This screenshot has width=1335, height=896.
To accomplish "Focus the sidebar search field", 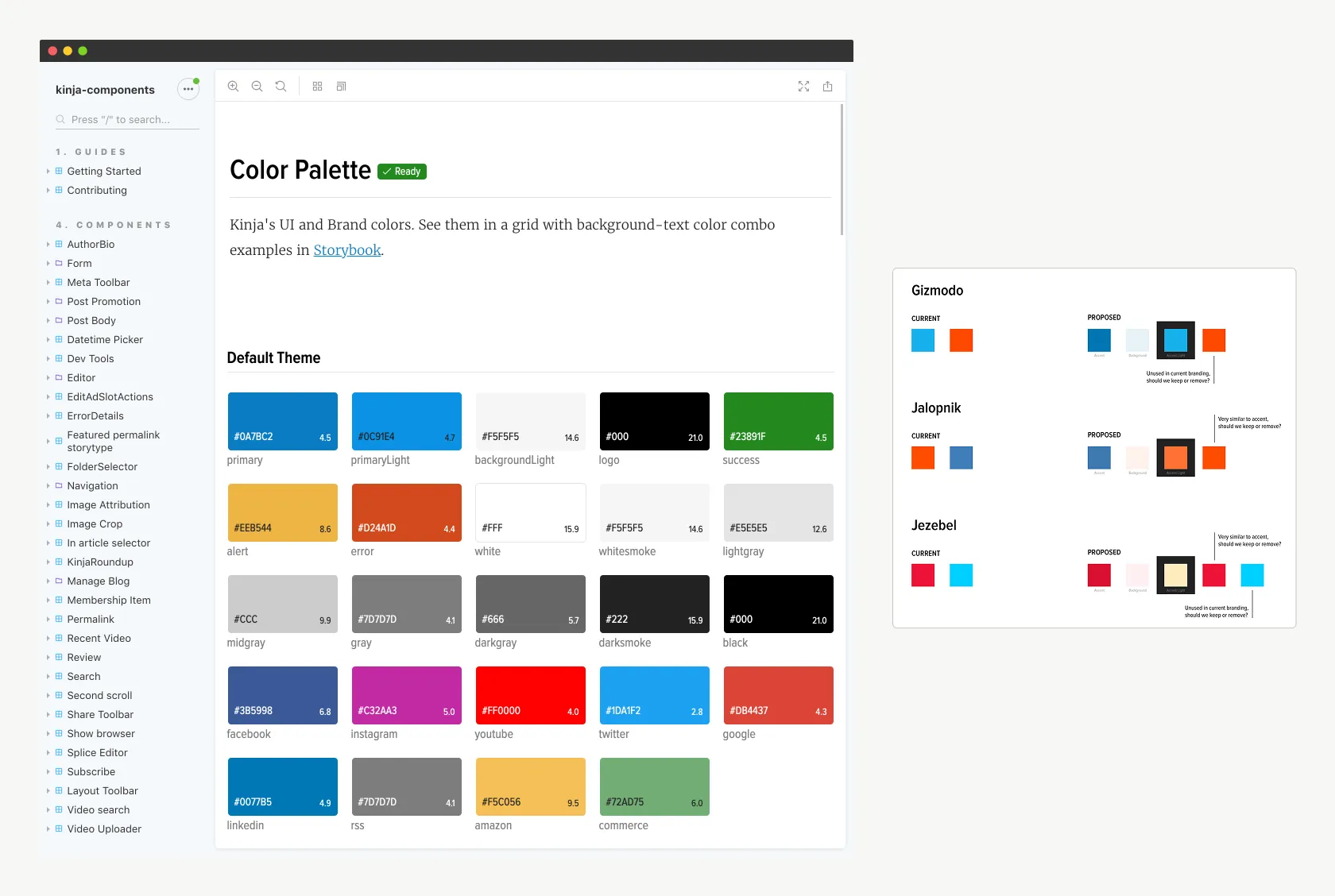I will (127, 119).
